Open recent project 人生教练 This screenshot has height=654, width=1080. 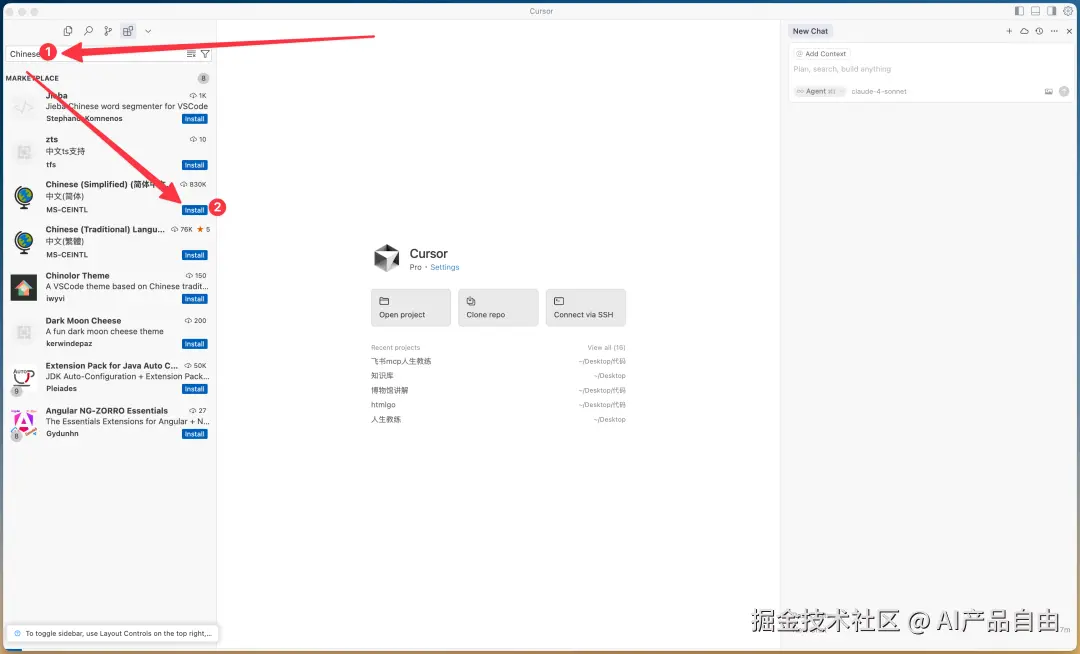coord(386,419)
